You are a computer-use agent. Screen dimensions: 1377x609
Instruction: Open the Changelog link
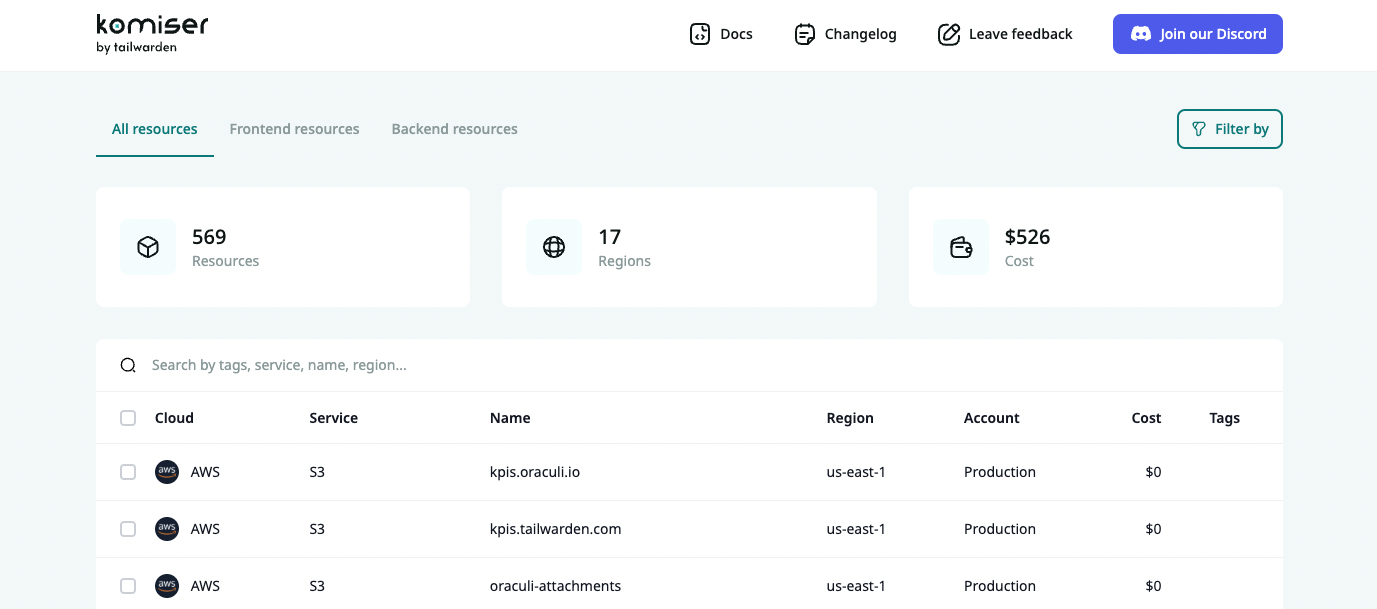click(x=860, y=34)
